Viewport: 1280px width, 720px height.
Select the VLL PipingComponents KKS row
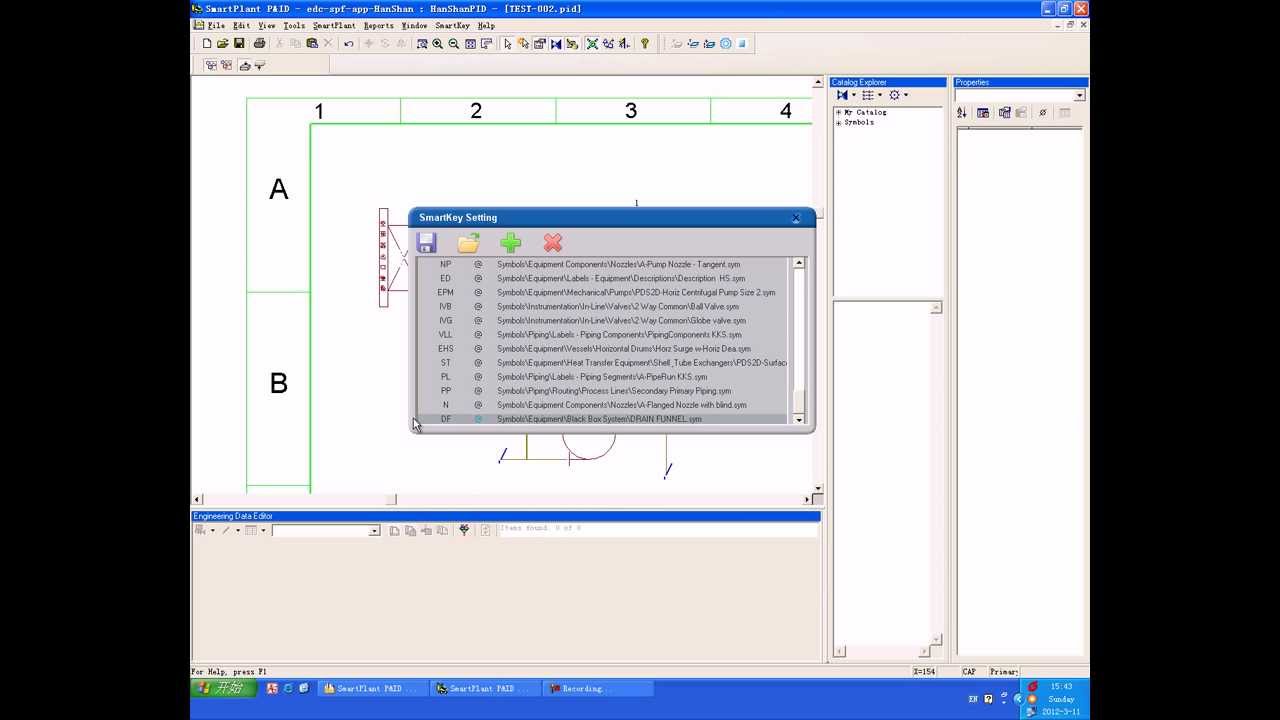pos(602,334)
